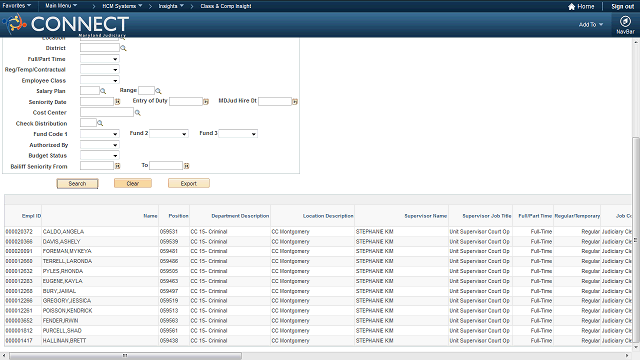640x360 pixels.
Task: Sort by Position column header
Action: pos(178,216)
